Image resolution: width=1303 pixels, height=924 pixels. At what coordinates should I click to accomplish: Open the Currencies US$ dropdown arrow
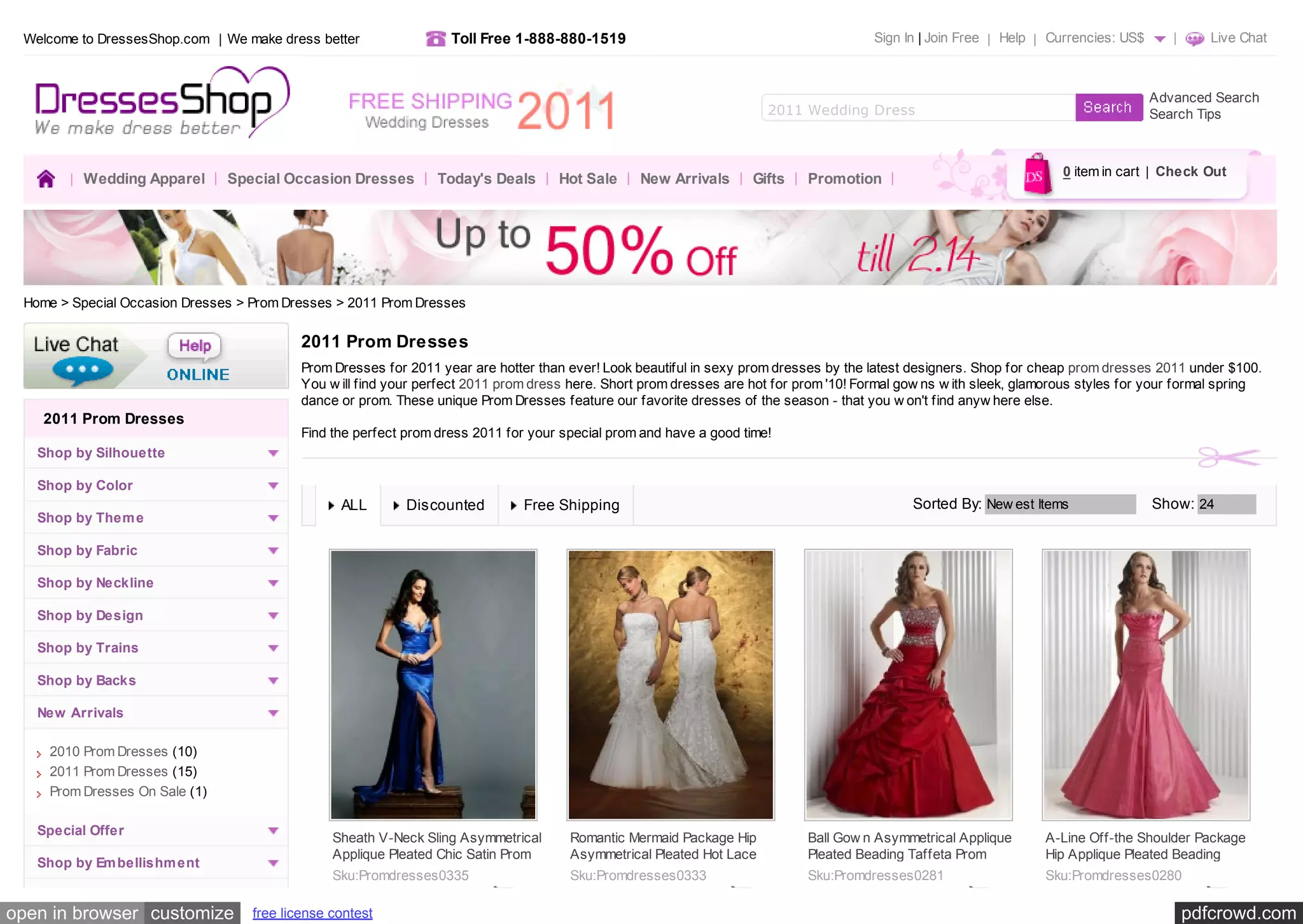click(1160, 39)
